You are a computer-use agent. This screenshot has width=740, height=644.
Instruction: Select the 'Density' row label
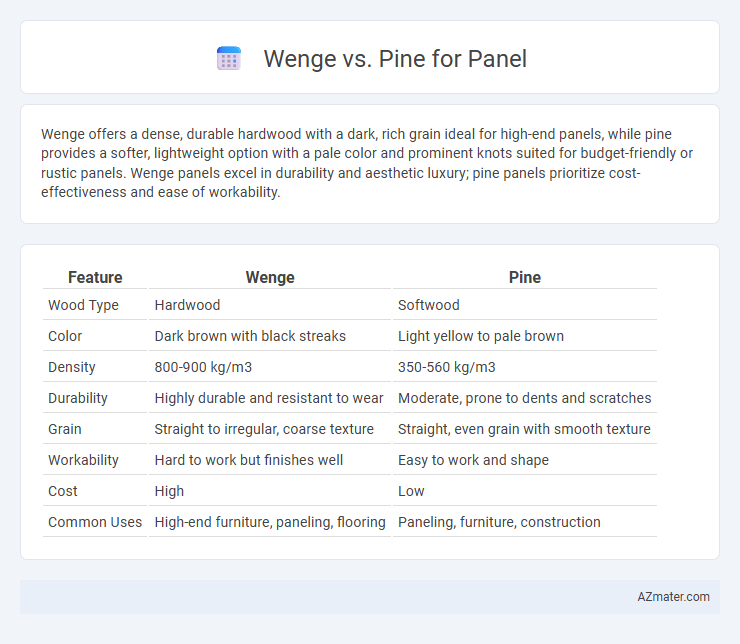click(72, 368)
